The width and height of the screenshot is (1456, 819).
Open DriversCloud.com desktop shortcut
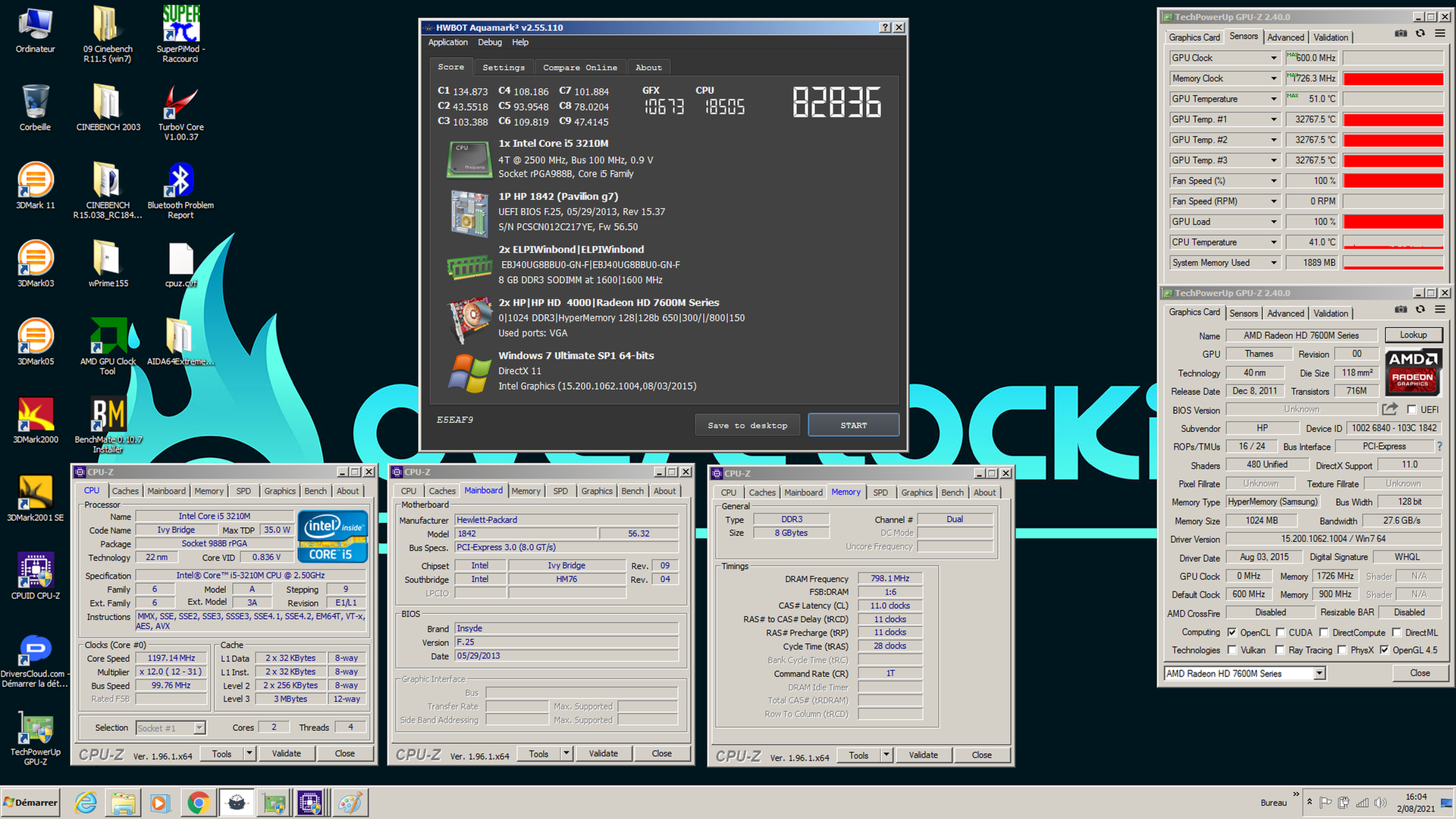tap(35, 661)
